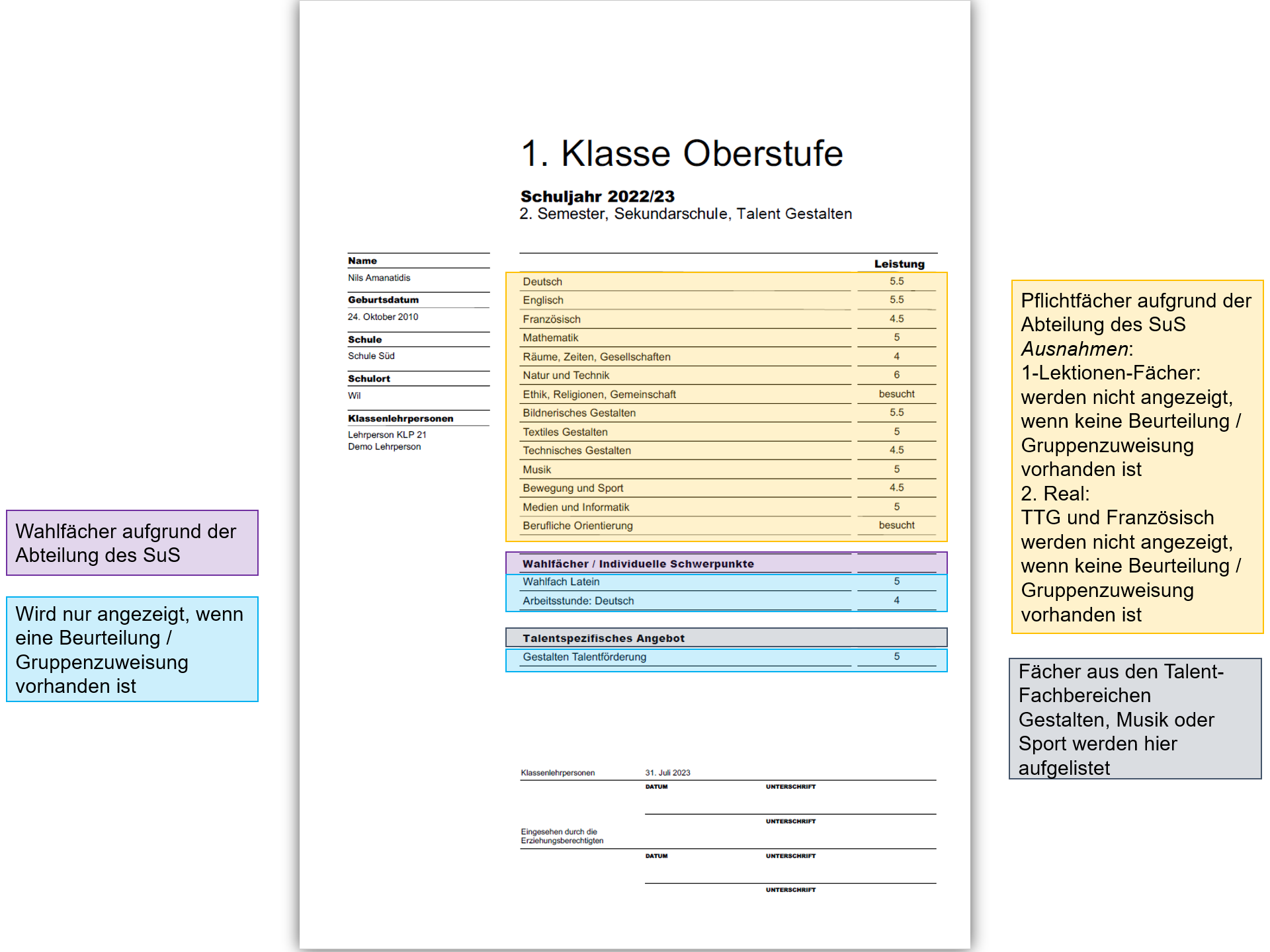The image size is (1270, 952).
Task: Click Wahlfächer / Individuelle Schwerpunkte header
Action: tap(638, 564)
